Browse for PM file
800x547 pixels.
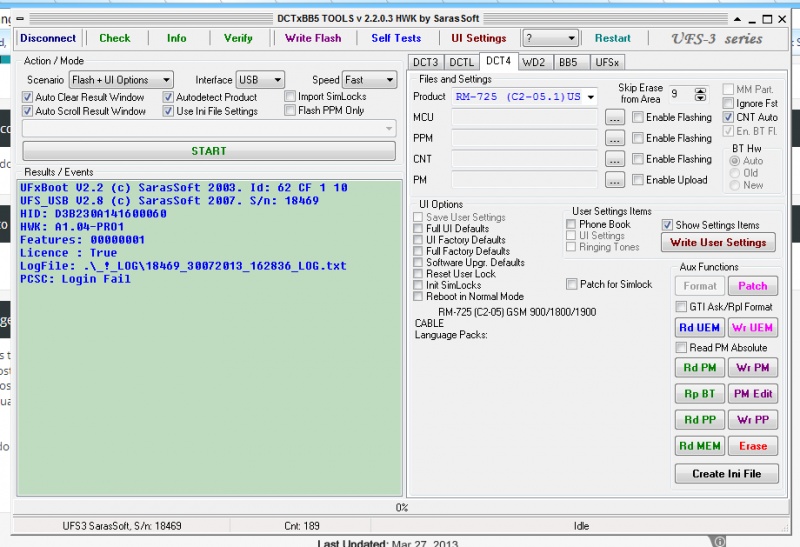point(615,180)
